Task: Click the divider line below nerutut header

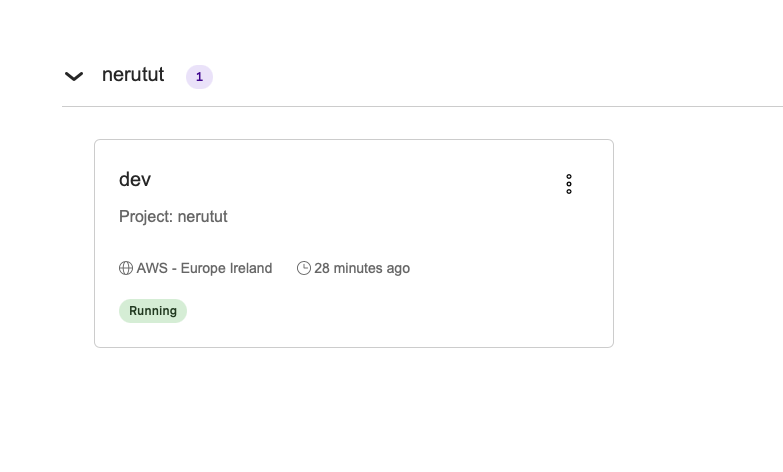Action: (x=420, y=106)
